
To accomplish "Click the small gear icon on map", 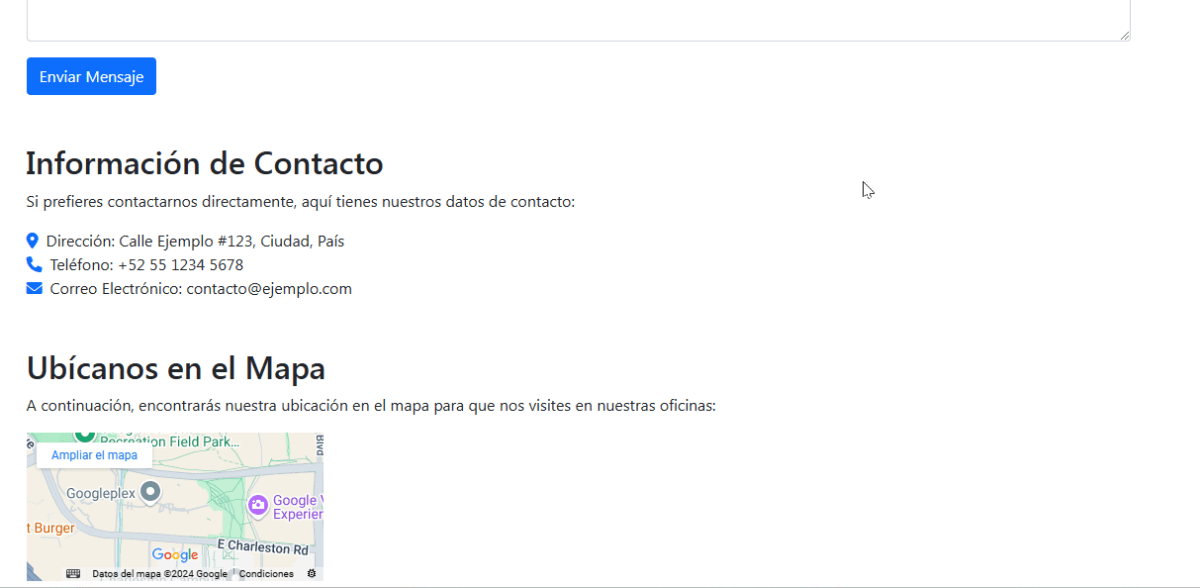I will pos(311,574).
